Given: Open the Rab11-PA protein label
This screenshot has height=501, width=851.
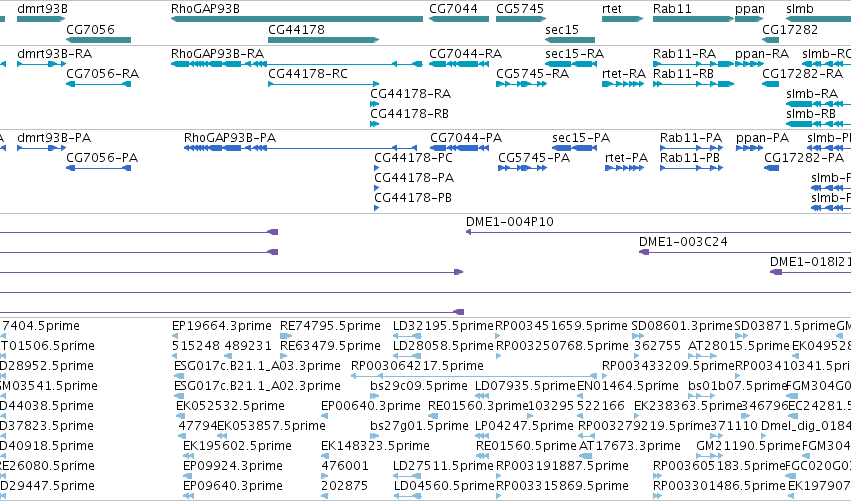Looking at the screenshot, I should tap(691, 138).
